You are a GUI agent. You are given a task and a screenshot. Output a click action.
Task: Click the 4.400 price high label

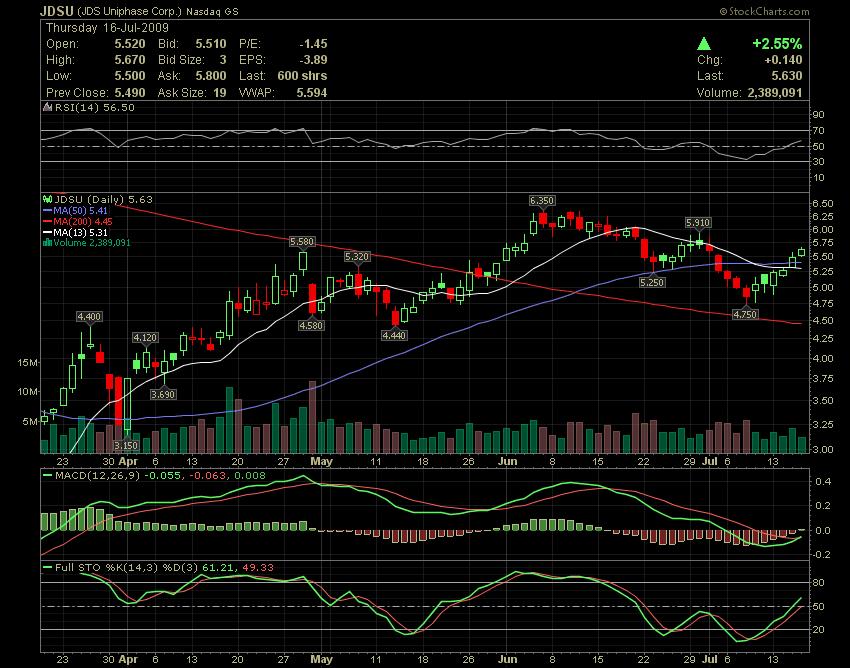pyautogui.click(x=89, y=317)
